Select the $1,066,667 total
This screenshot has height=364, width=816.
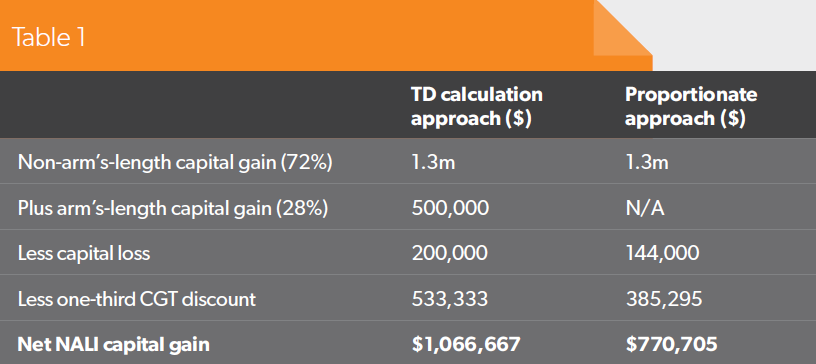[466, 344]
